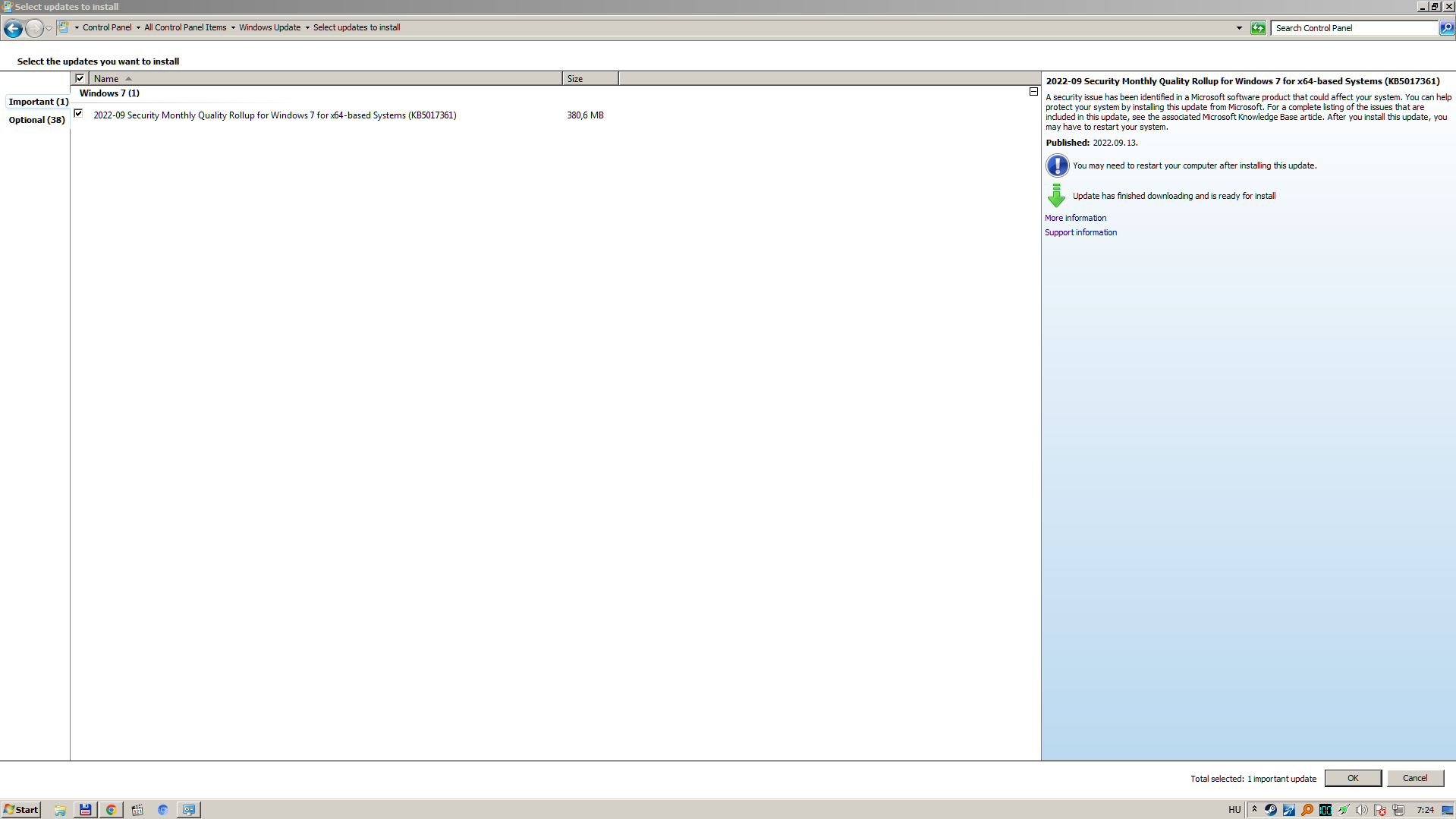Open recent pages dropdown beside forward arrow

point(49,28)
